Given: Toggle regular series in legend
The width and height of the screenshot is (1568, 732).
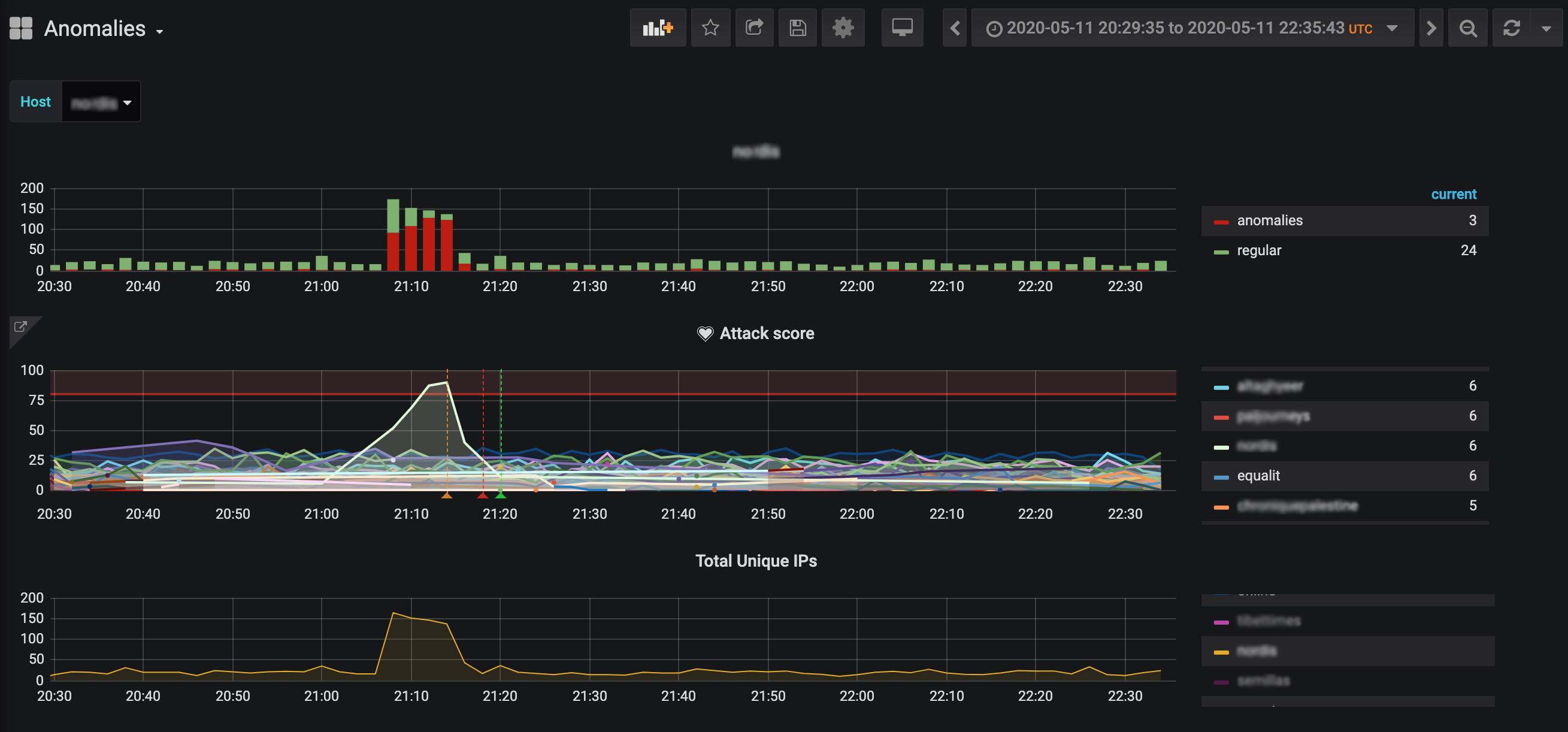Looking at the screenshot, I should point(1259,250).
